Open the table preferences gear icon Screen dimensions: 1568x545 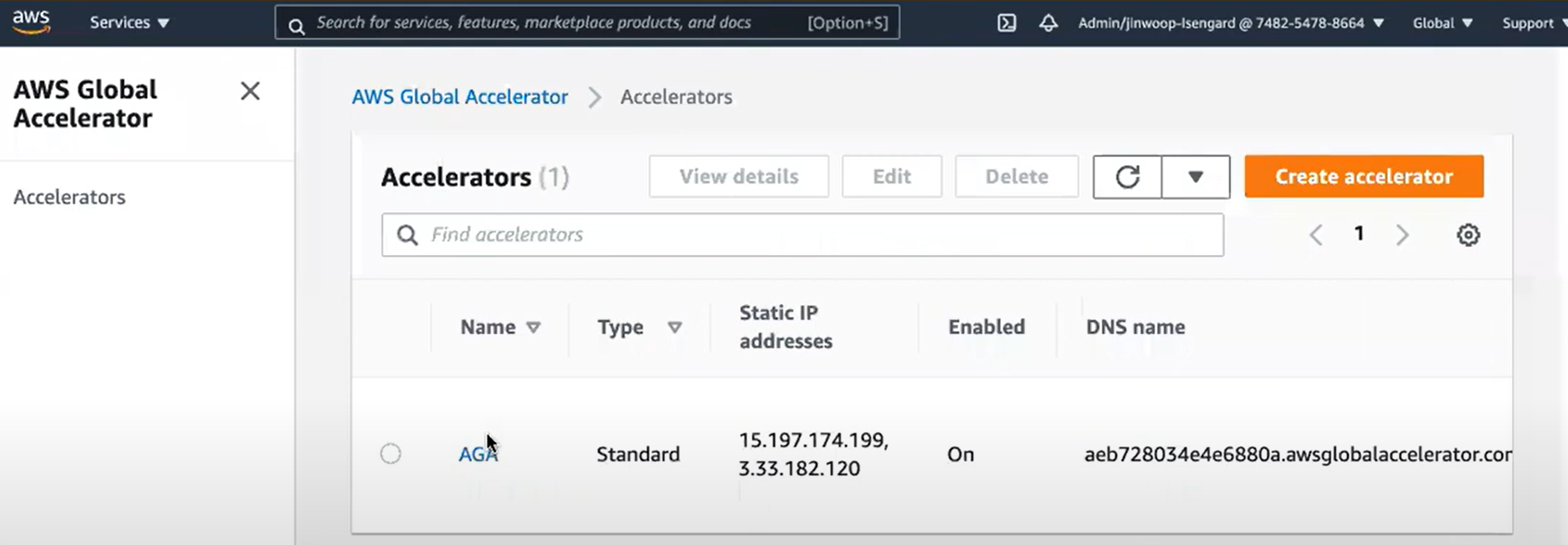pyautogui.click(x=1467, y=234)
